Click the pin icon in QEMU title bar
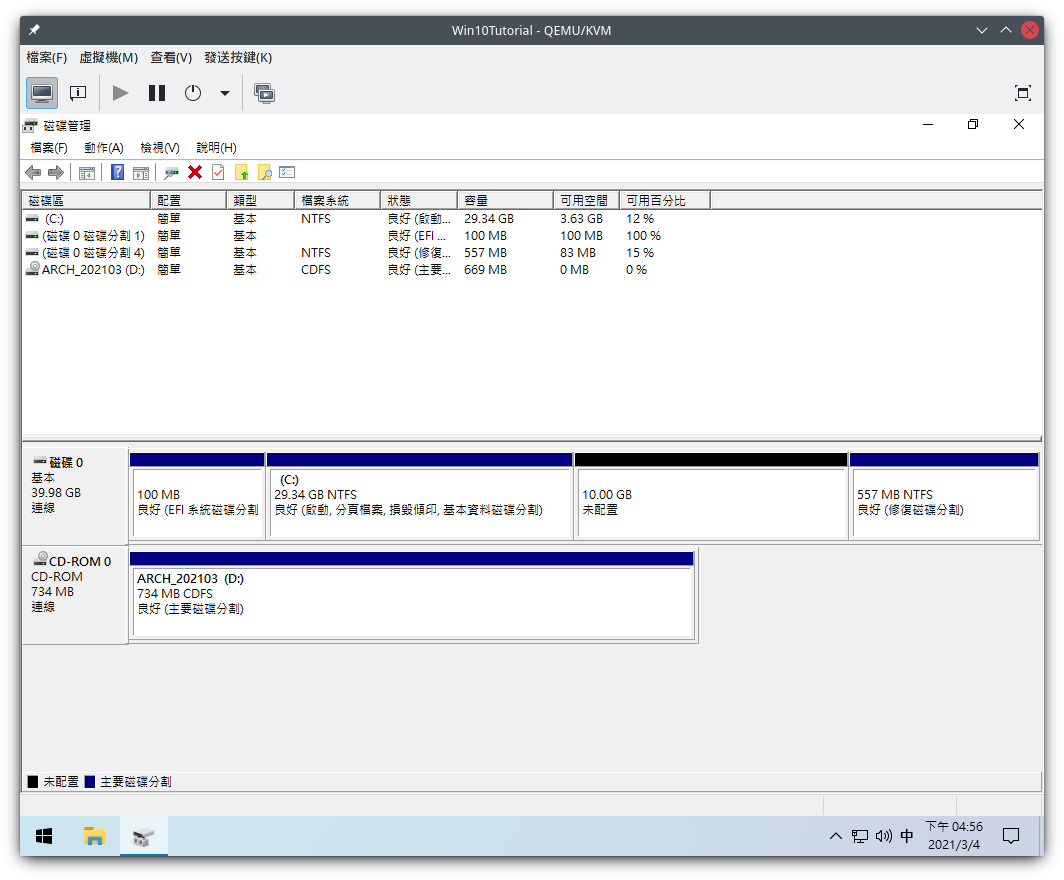The width and height of the screenshot is (1064, 880). coord(35,30)
